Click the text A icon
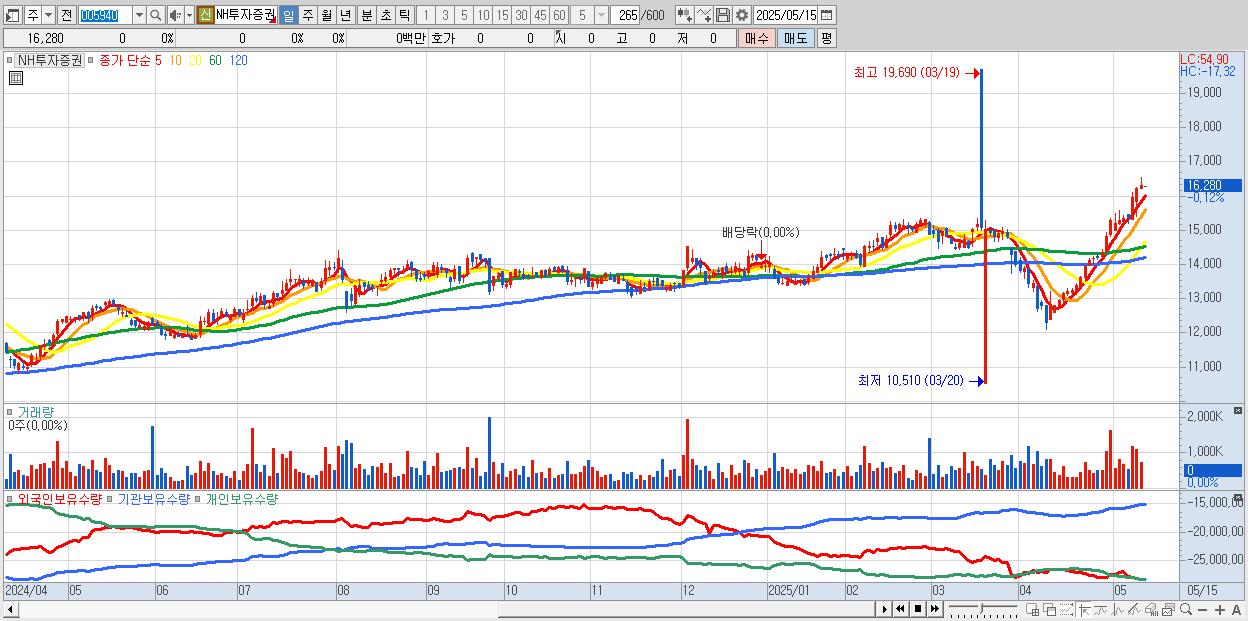 (1237, 610)
